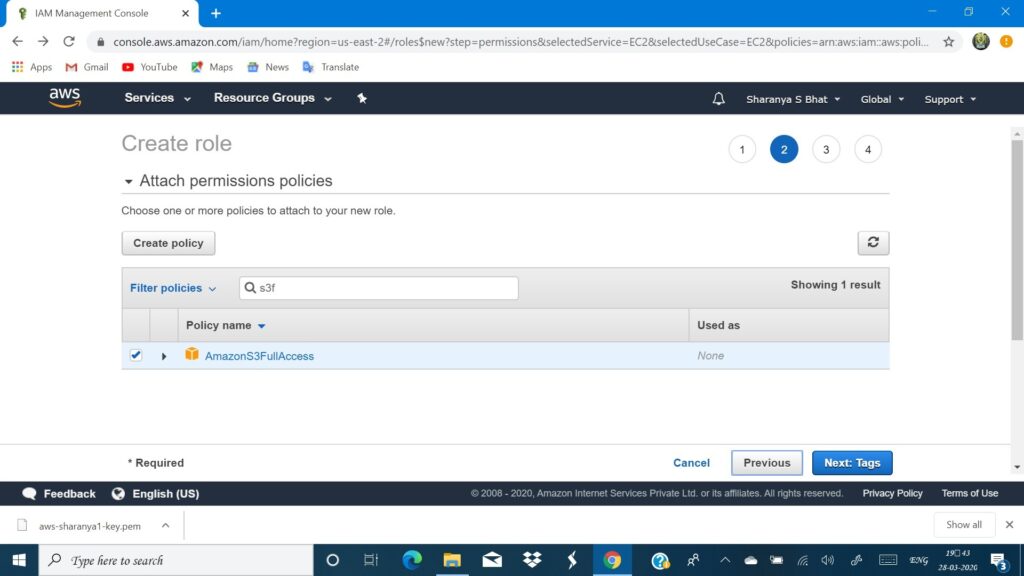Open the Privacy Policy link
This screenshot has width=1024, height=576.
tap(892, 493)
